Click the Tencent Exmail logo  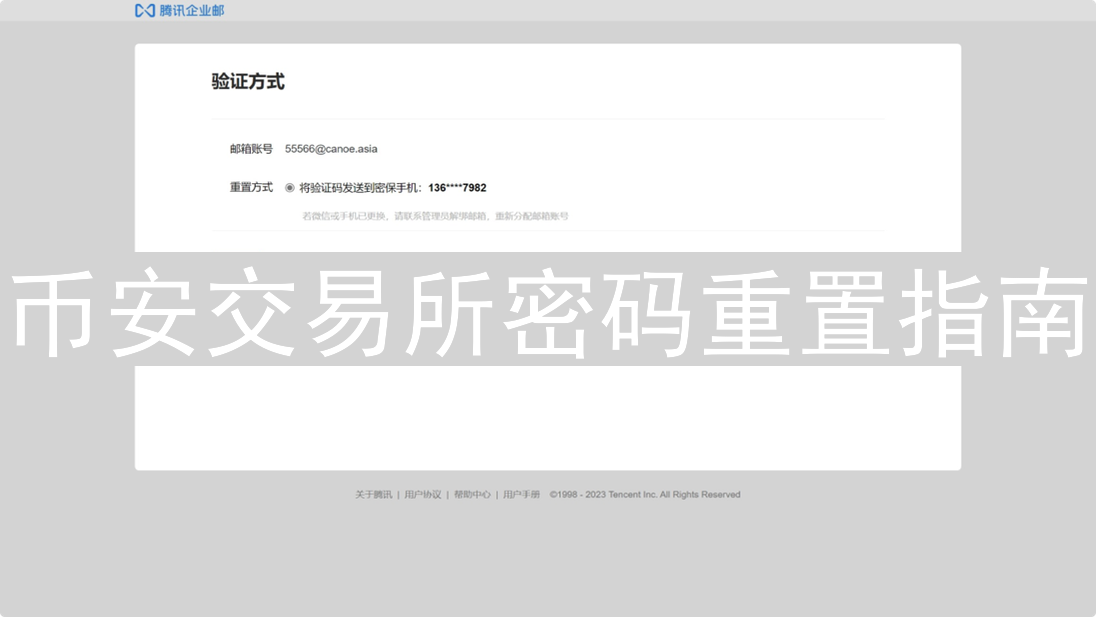pos(180,10)
